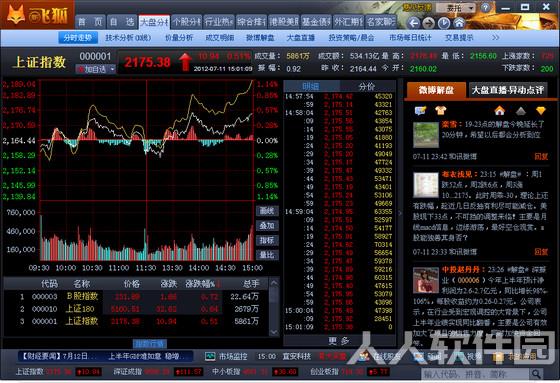Expand more sub-tabs with the >> chevron

coord(495,38)
